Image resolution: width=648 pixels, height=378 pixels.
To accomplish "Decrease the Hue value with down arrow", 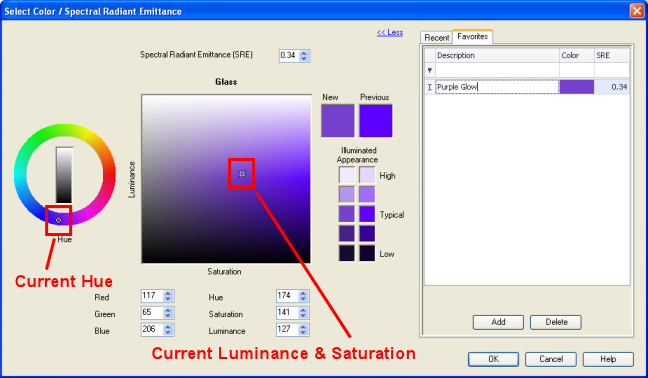I will tap(303, 299).
